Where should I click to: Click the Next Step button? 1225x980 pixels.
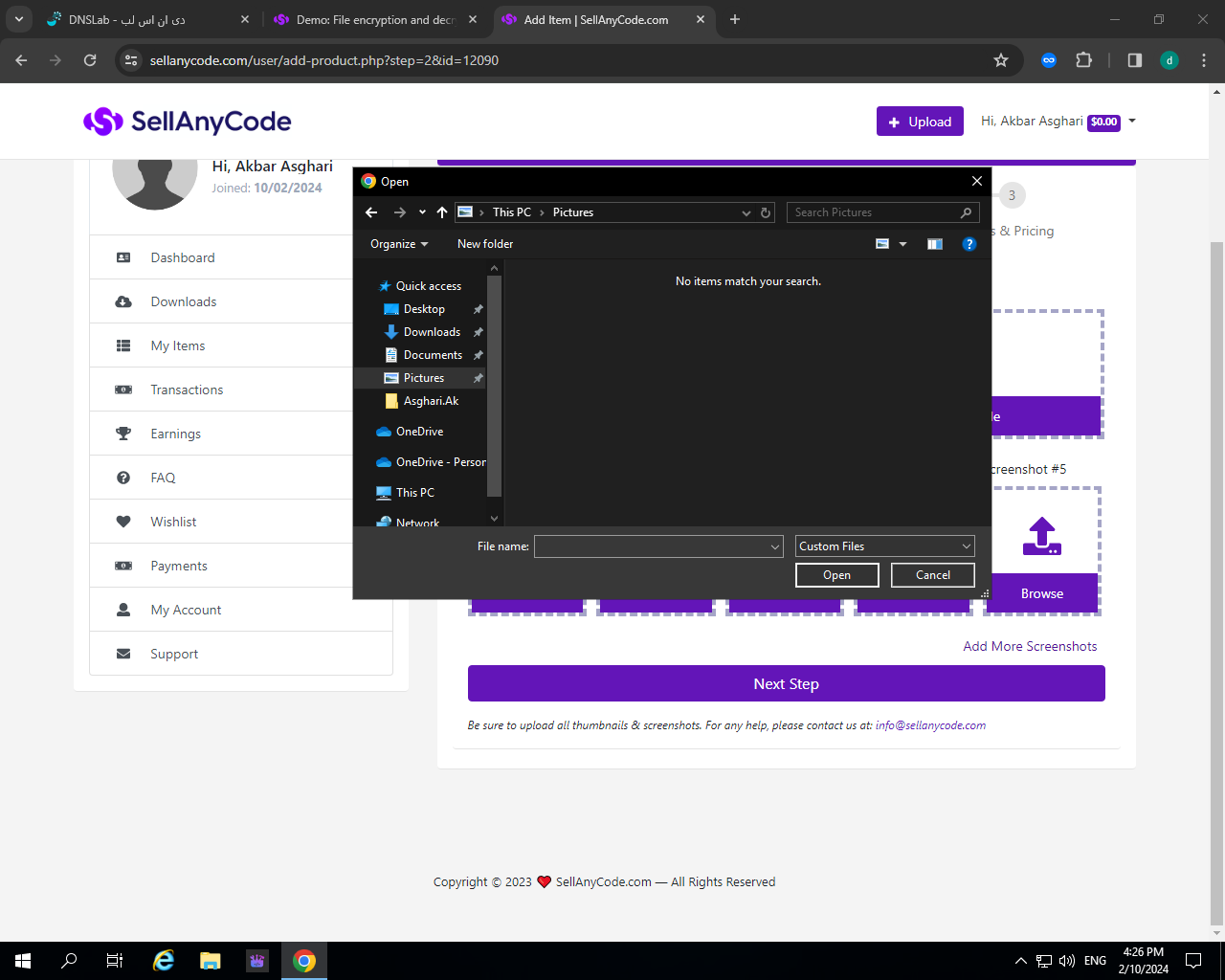tap(786, 684)
